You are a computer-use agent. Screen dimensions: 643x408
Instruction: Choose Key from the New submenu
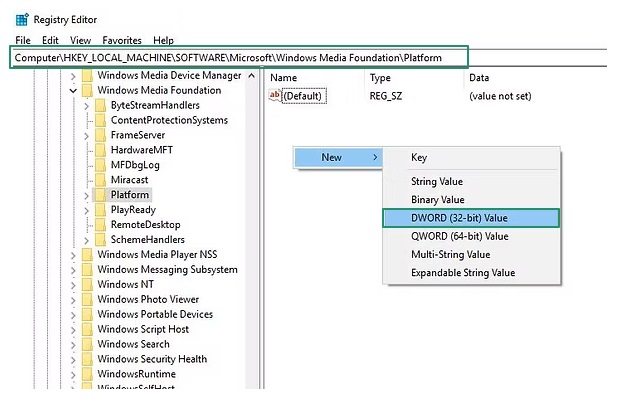point(471,157)
